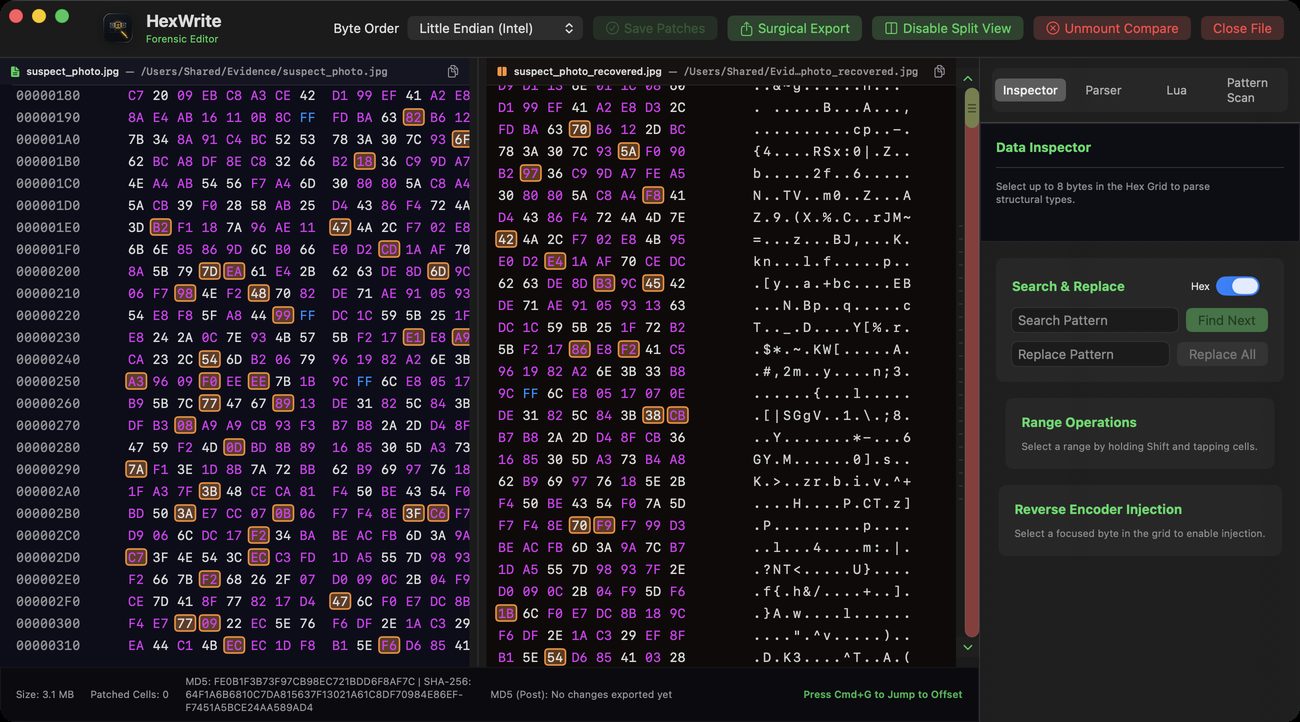Toggle the Hex search mode switch
This screenshot has width=1300, height=722.
click(1238, 286)
